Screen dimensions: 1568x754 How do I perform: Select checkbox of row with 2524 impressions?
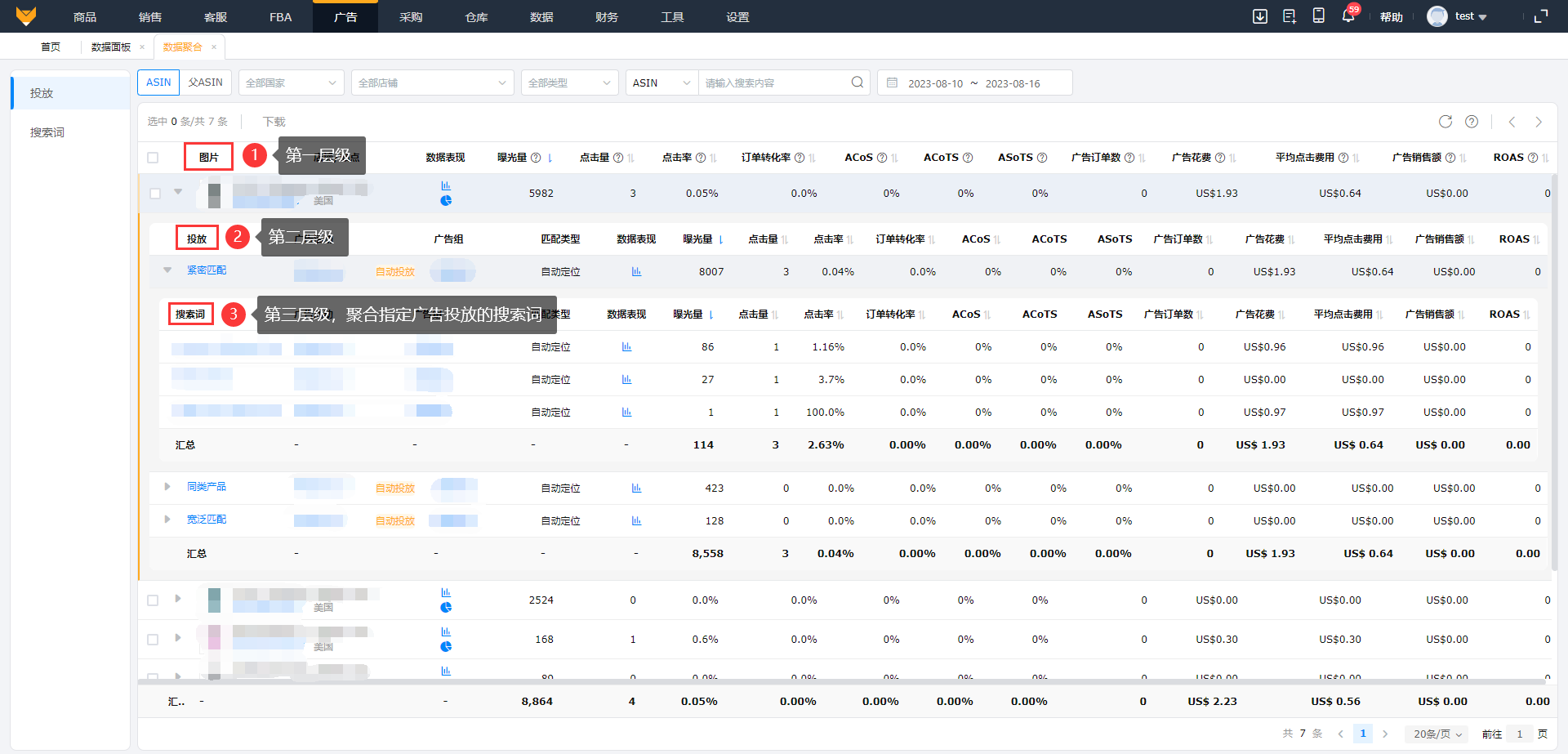[x=153, y=600]
